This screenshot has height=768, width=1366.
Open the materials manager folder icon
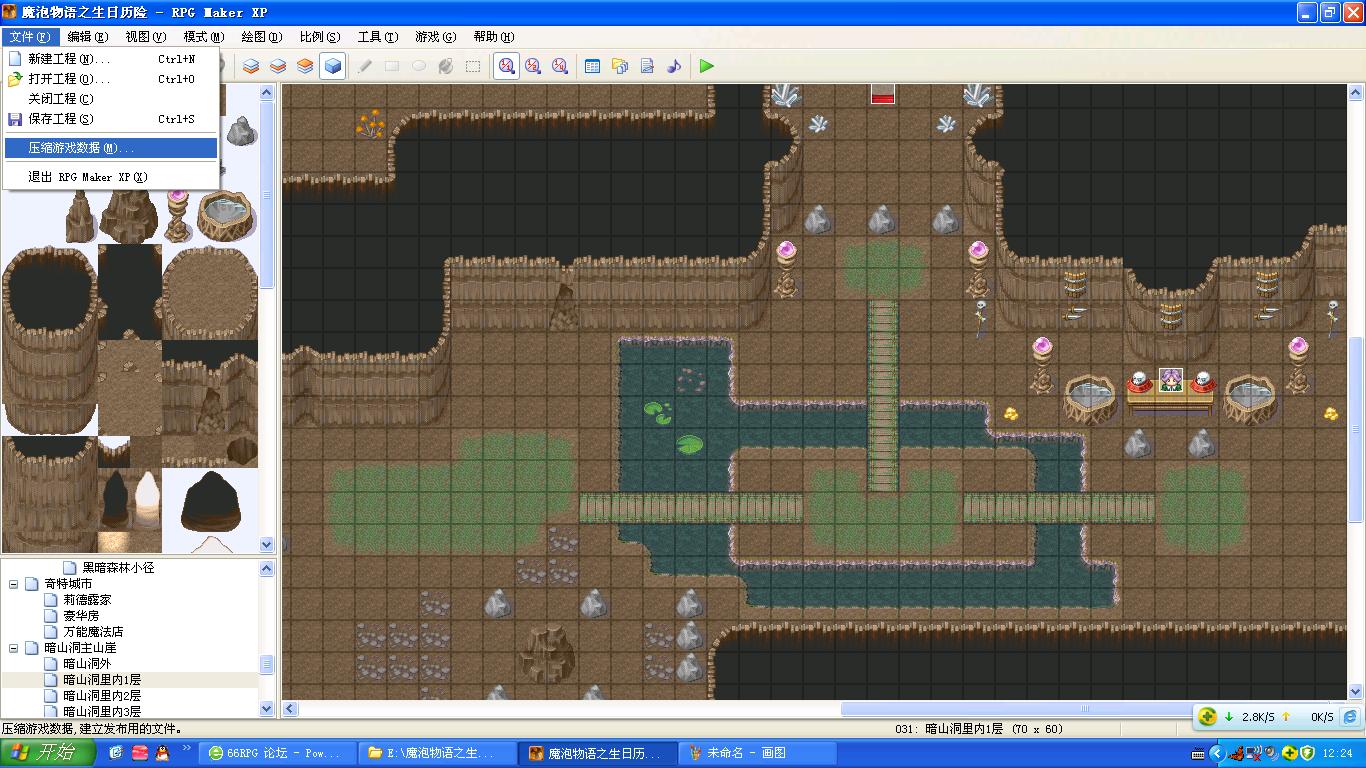(620, 66)
